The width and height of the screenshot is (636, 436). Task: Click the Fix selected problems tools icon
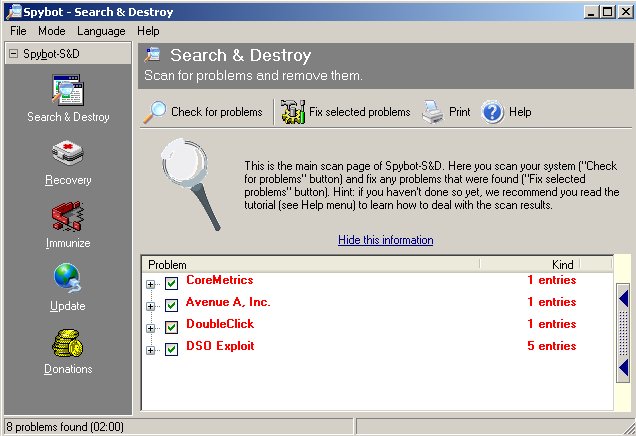[293, 112]
